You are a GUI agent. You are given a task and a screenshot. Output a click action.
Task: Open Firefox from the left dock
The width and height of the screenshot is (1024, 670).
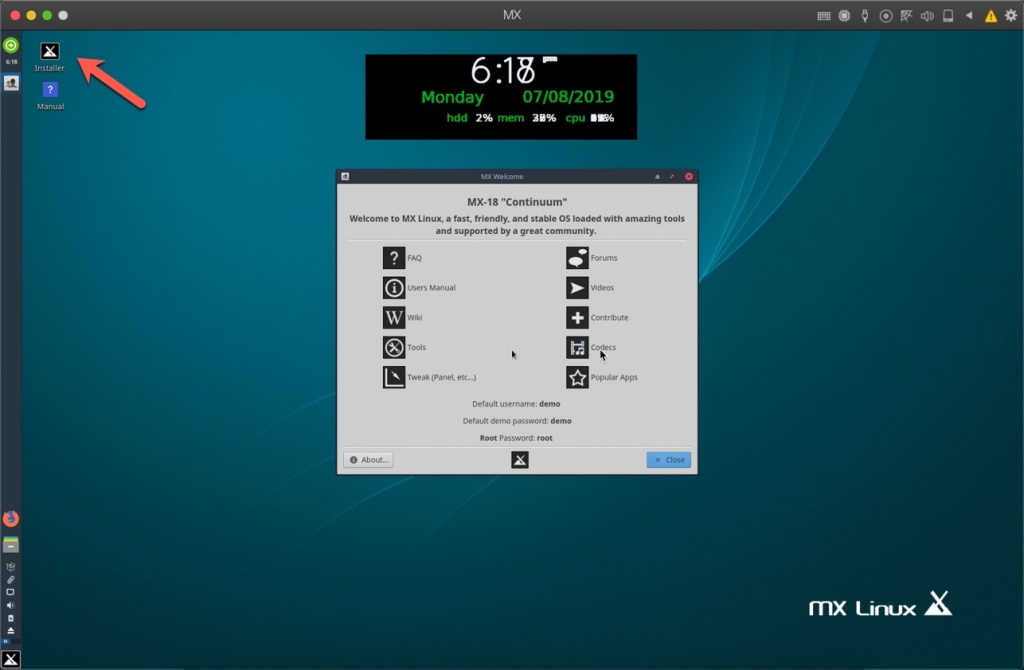coord(10,518)
